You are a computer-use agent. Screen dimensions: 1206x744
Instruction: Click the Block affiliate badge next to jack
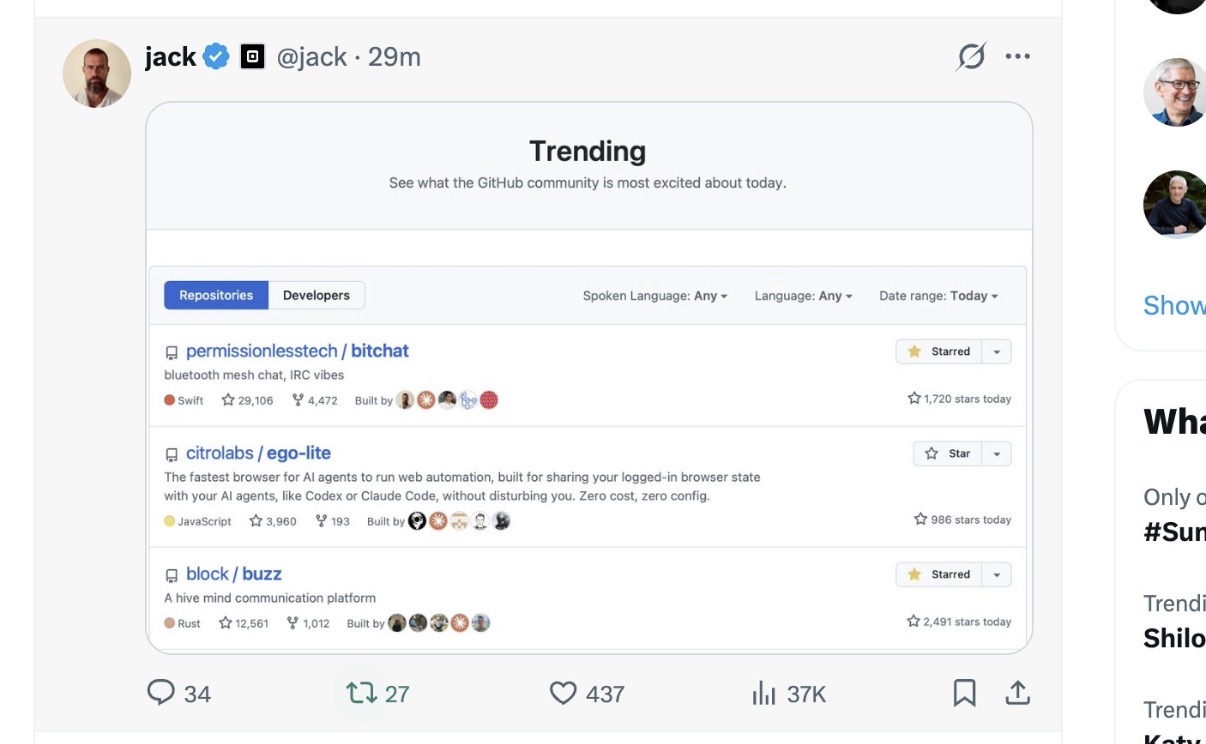pos(252,57)
